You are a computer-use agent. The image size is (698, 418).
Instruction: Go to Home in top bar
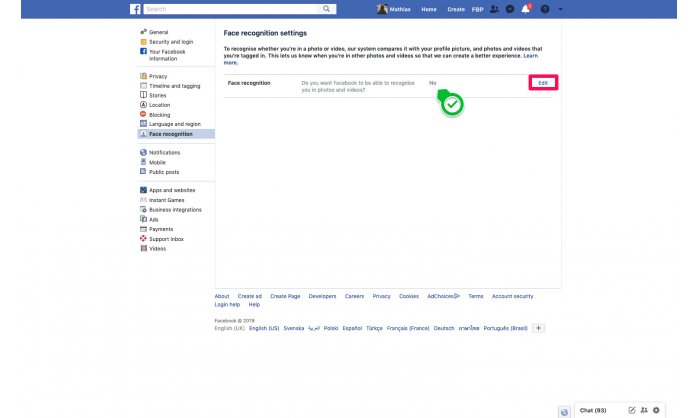click(x=429, y=9)
